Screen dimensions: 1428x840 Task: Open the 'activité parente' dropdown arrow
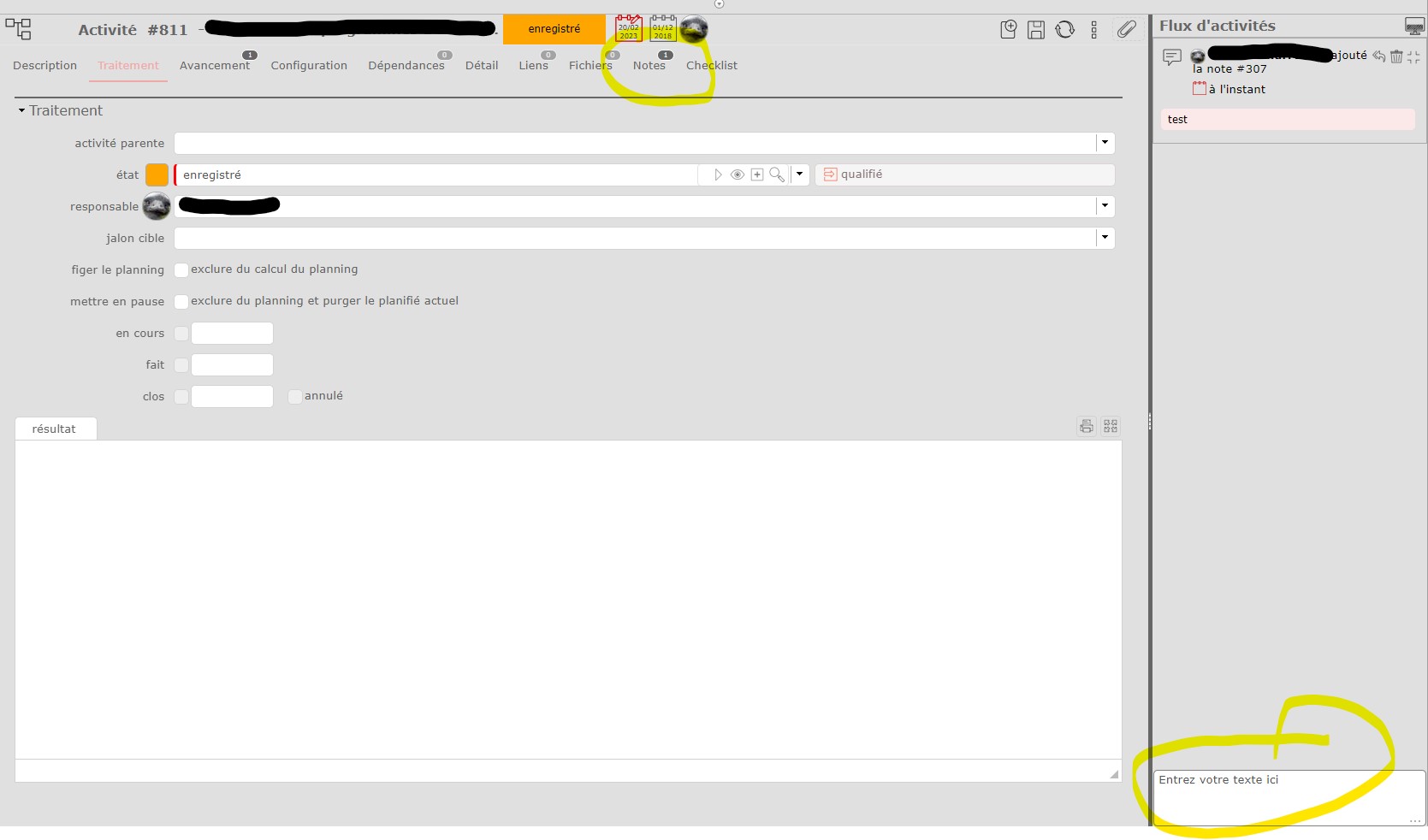click(1105, 143)
